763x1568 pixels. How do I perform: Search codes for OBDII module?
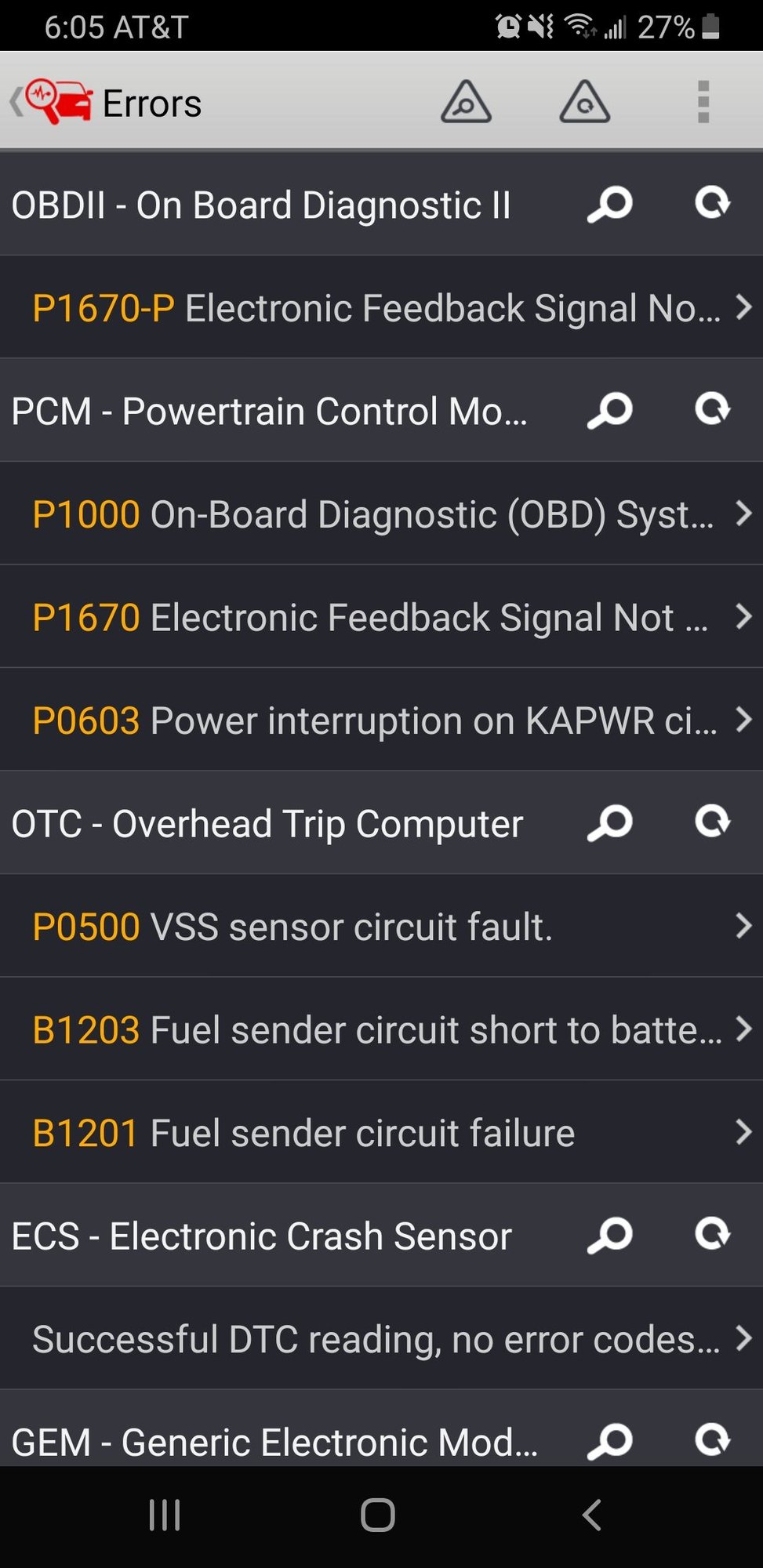tap(609, 205)
